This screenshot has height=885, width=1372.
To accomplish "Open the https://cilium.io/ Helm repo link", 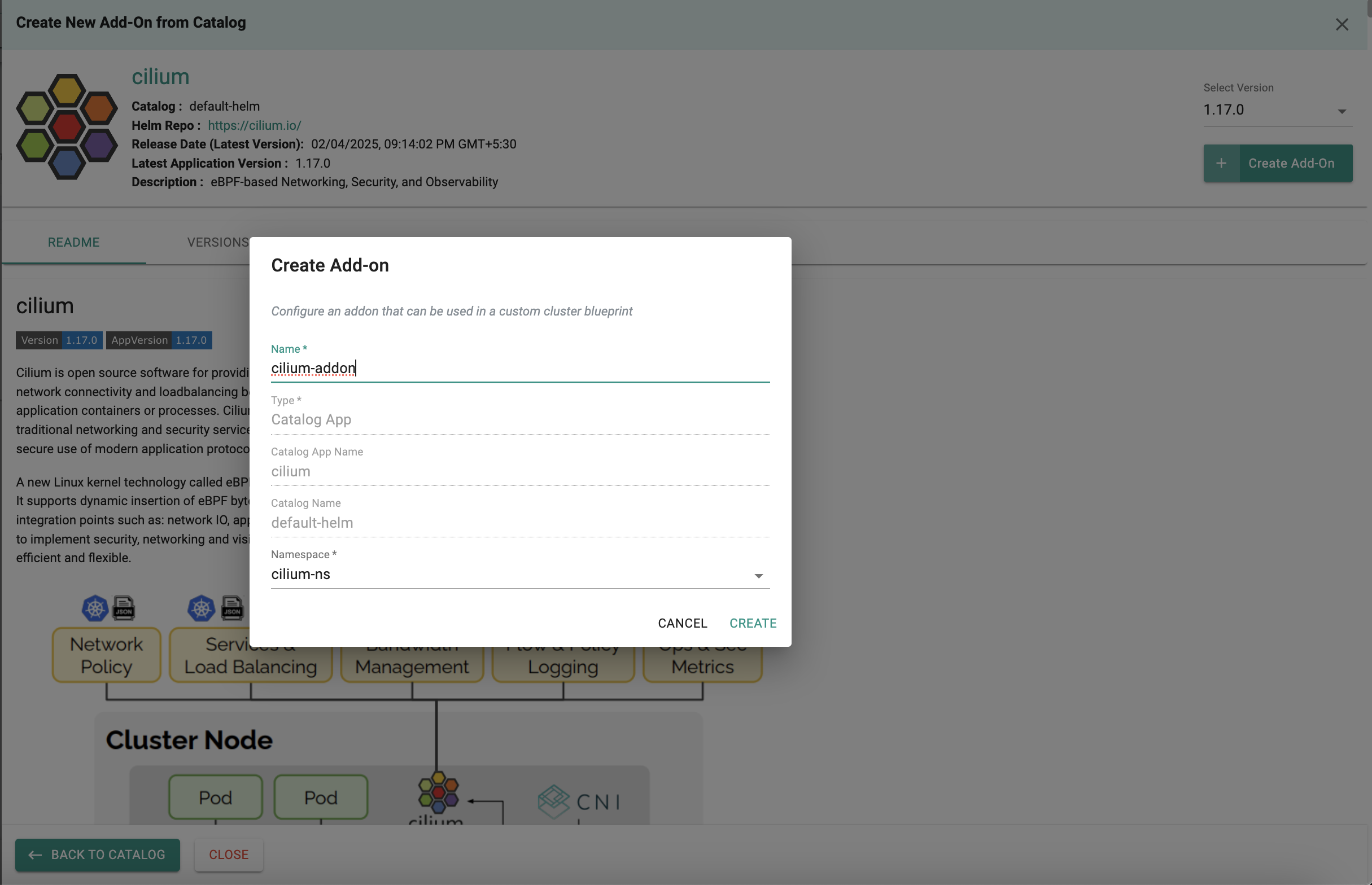I will click(x=254, y=125).
